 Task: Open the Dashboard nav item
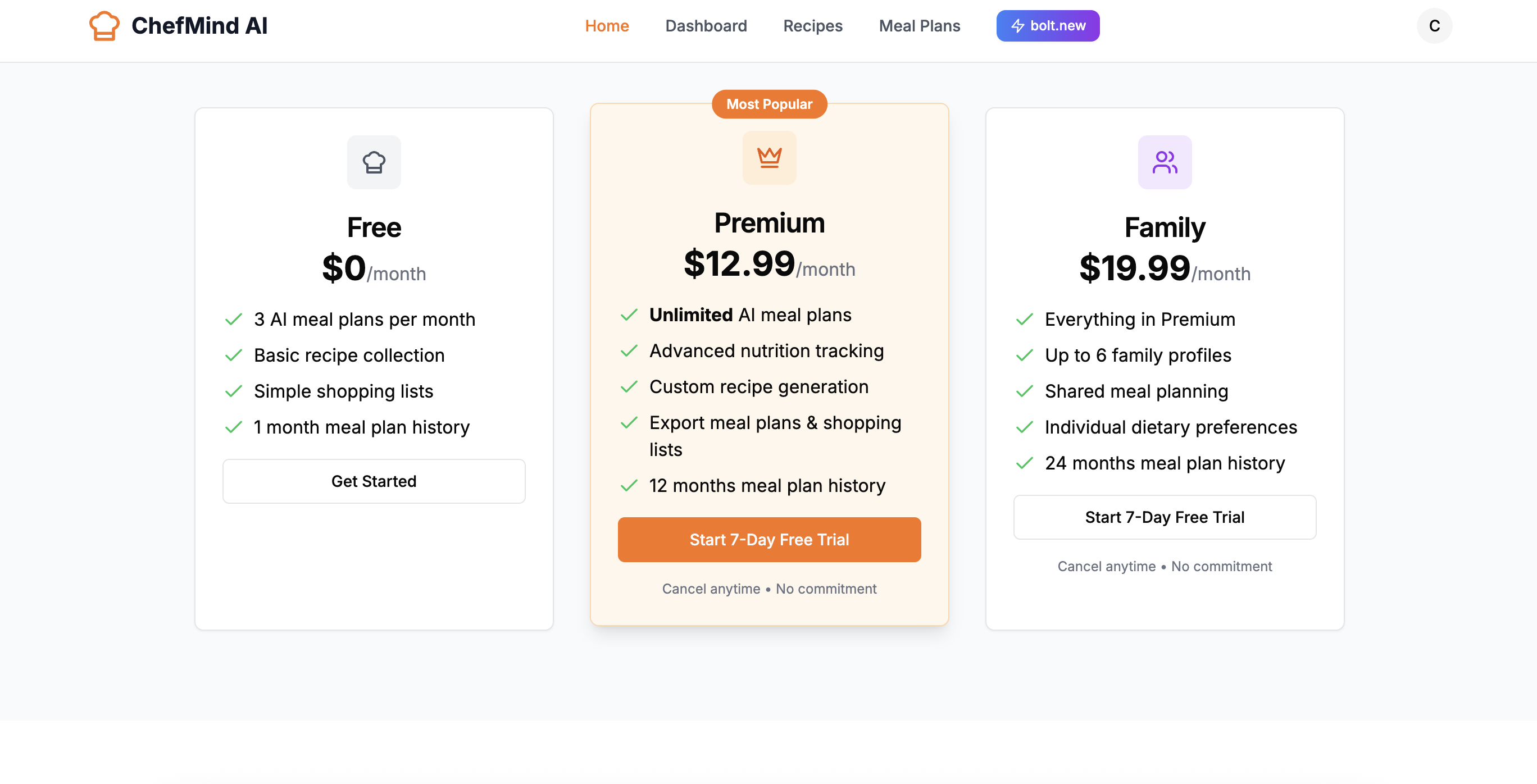point(705,26)
